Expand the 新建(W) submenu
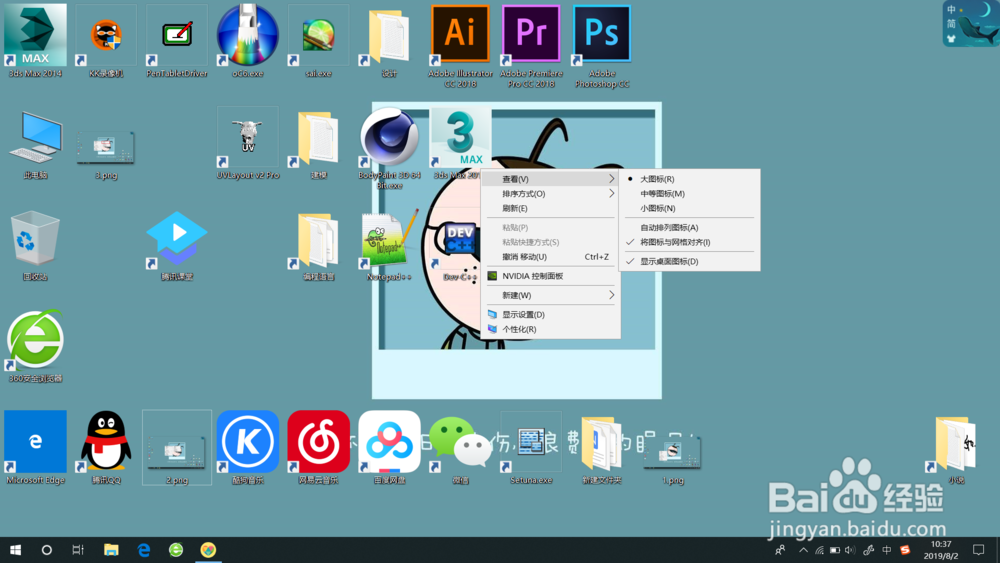The height and width of the screenshot is (563, 1000). click(550, 295)
